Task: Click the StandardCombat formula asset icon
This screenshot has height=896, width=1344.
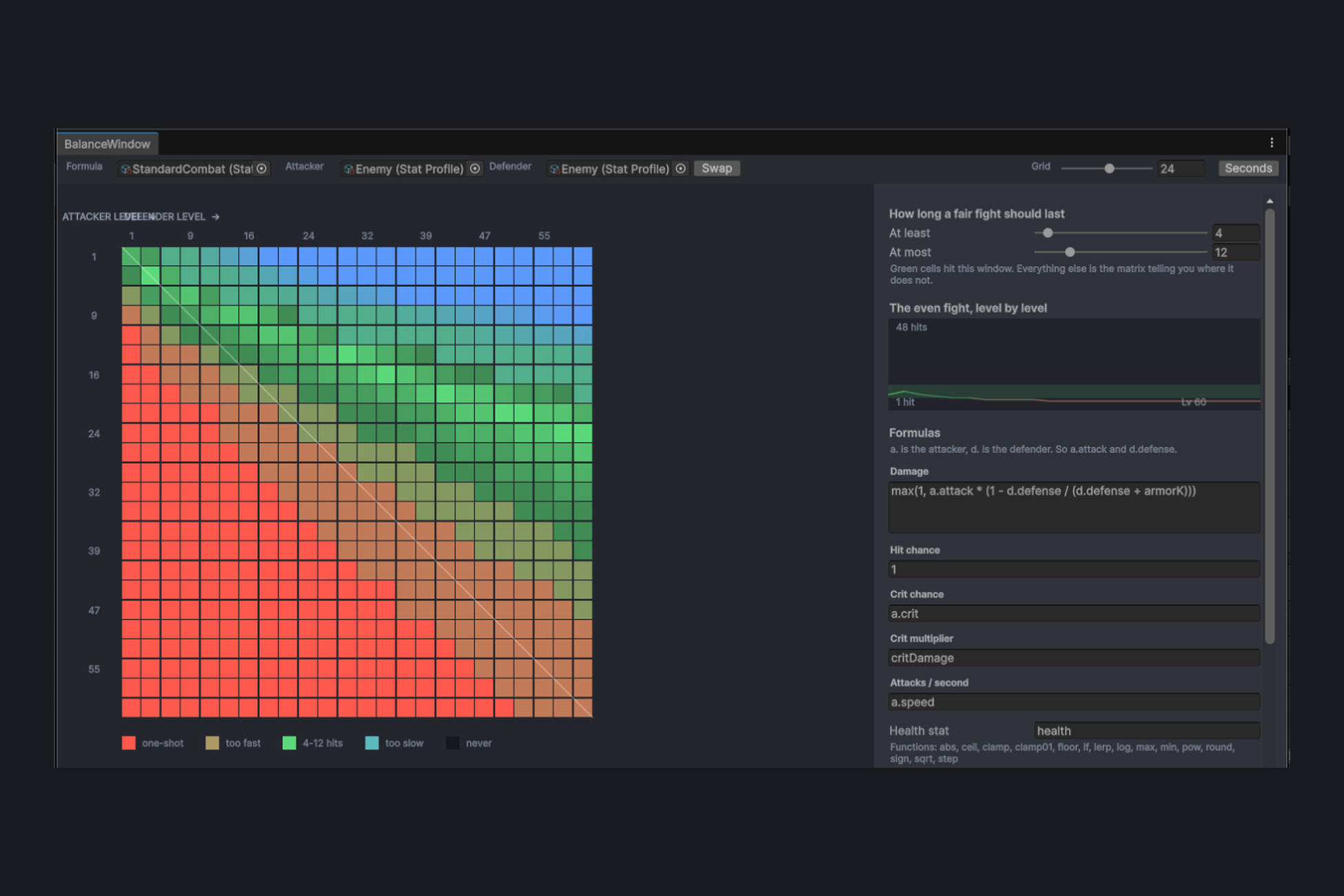Action: [x=125, y=169]
